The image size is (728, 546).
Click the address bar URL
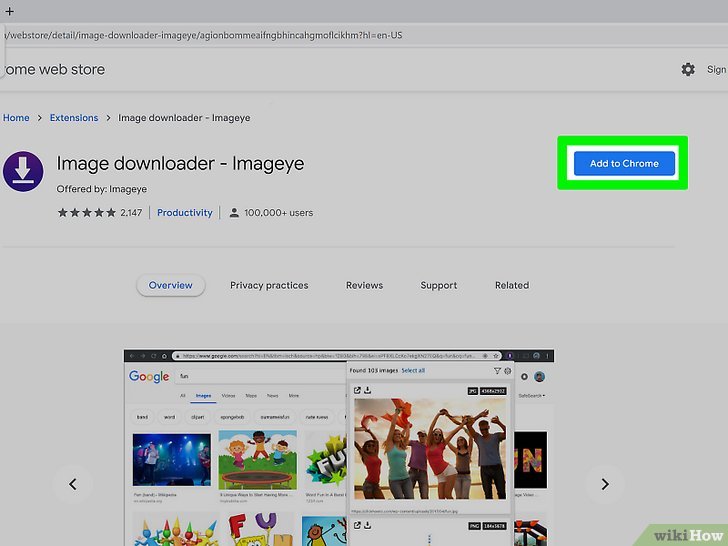coord(202,35)
